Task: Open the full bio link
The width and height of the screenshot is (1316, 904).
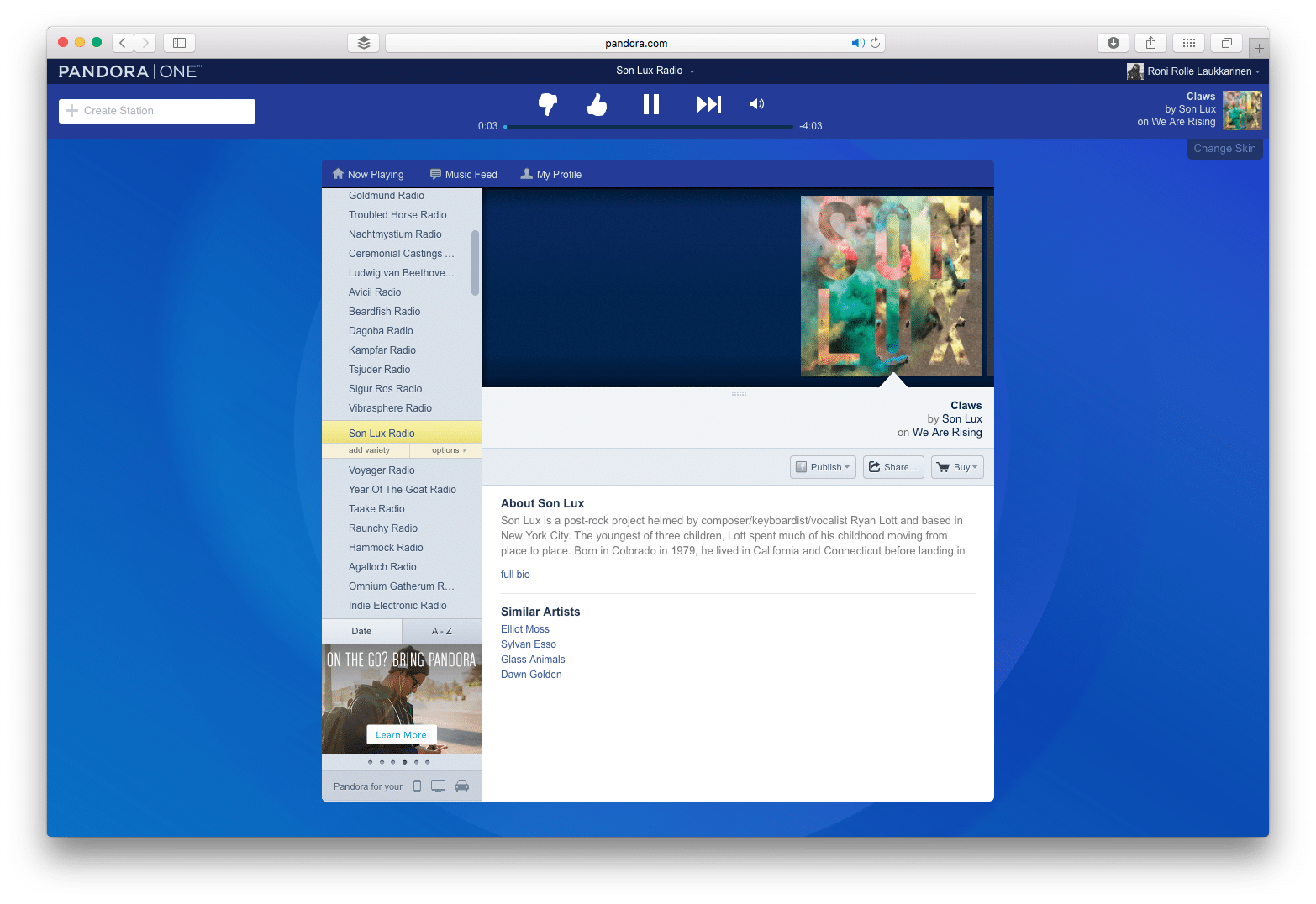Action: [x=515, y=575]
